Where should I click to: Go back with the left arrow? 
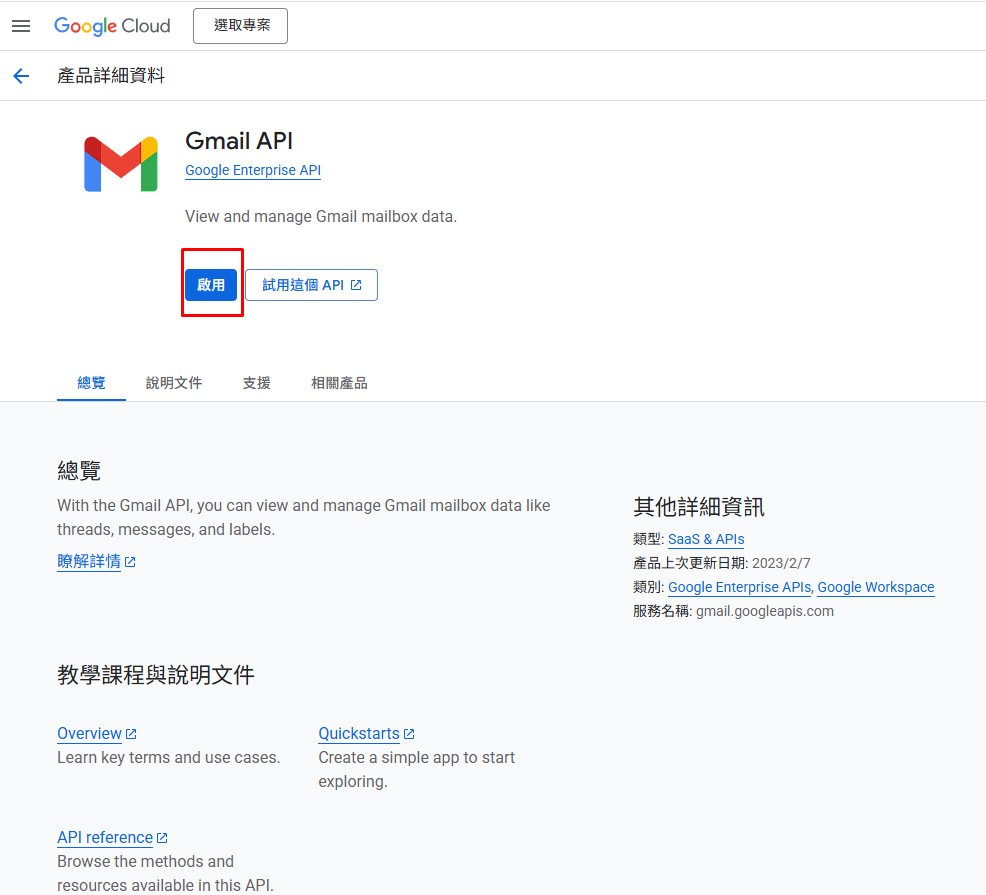point(21,76)
